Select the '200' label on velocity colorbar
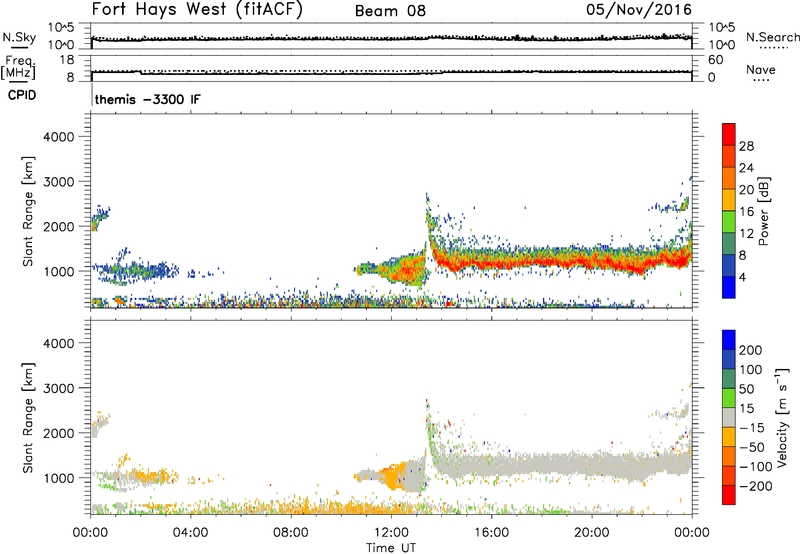 point(751,350)
